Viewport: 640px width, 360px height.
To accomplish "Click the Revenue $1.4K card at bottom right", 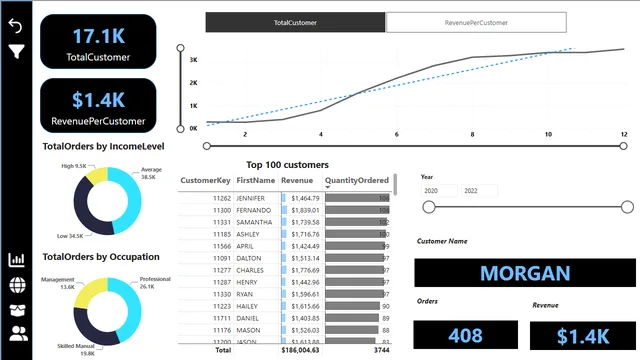I will click(x=583, y=336).
